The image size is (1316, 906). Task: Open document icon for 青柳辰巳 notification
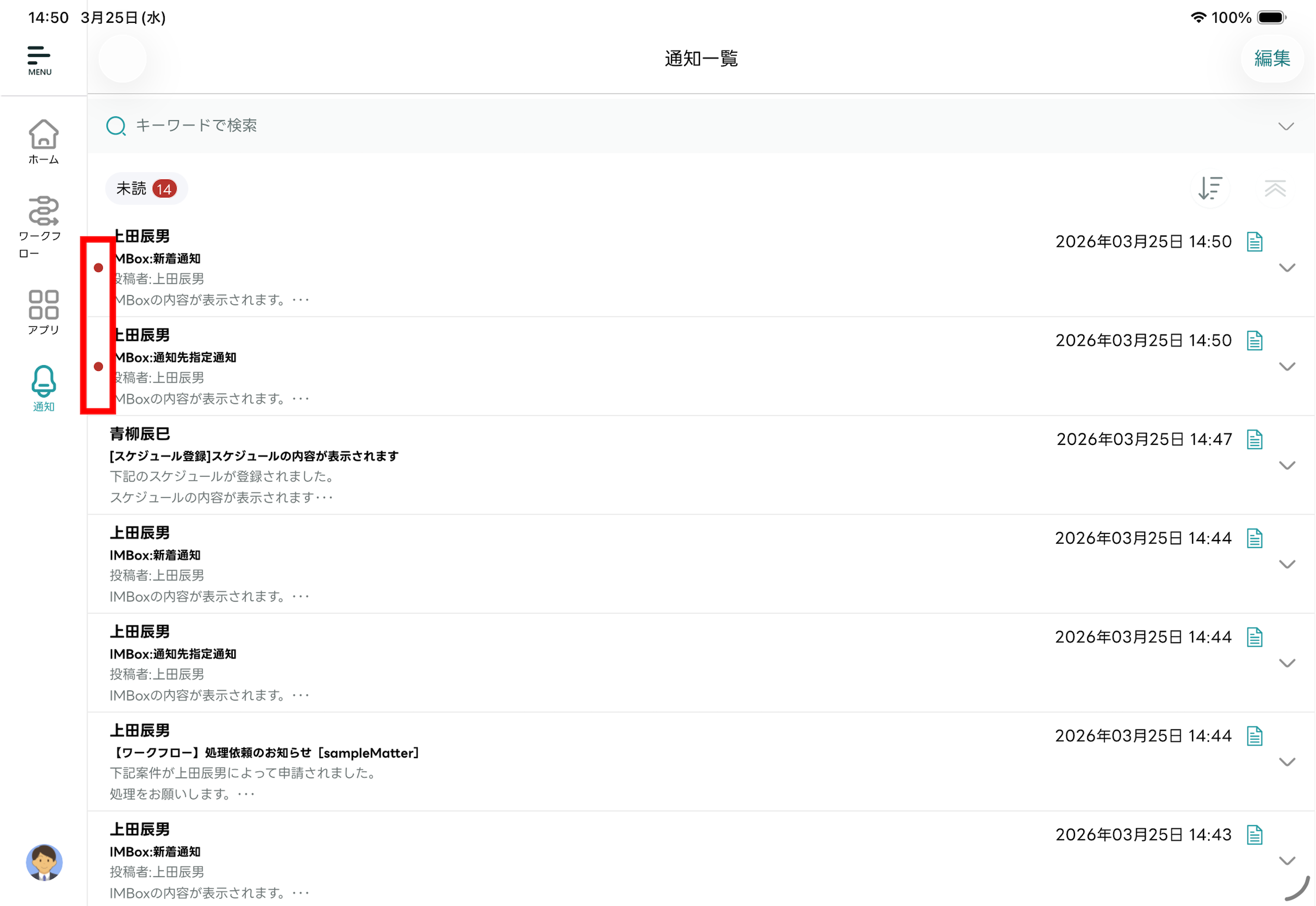(1254, 439)
